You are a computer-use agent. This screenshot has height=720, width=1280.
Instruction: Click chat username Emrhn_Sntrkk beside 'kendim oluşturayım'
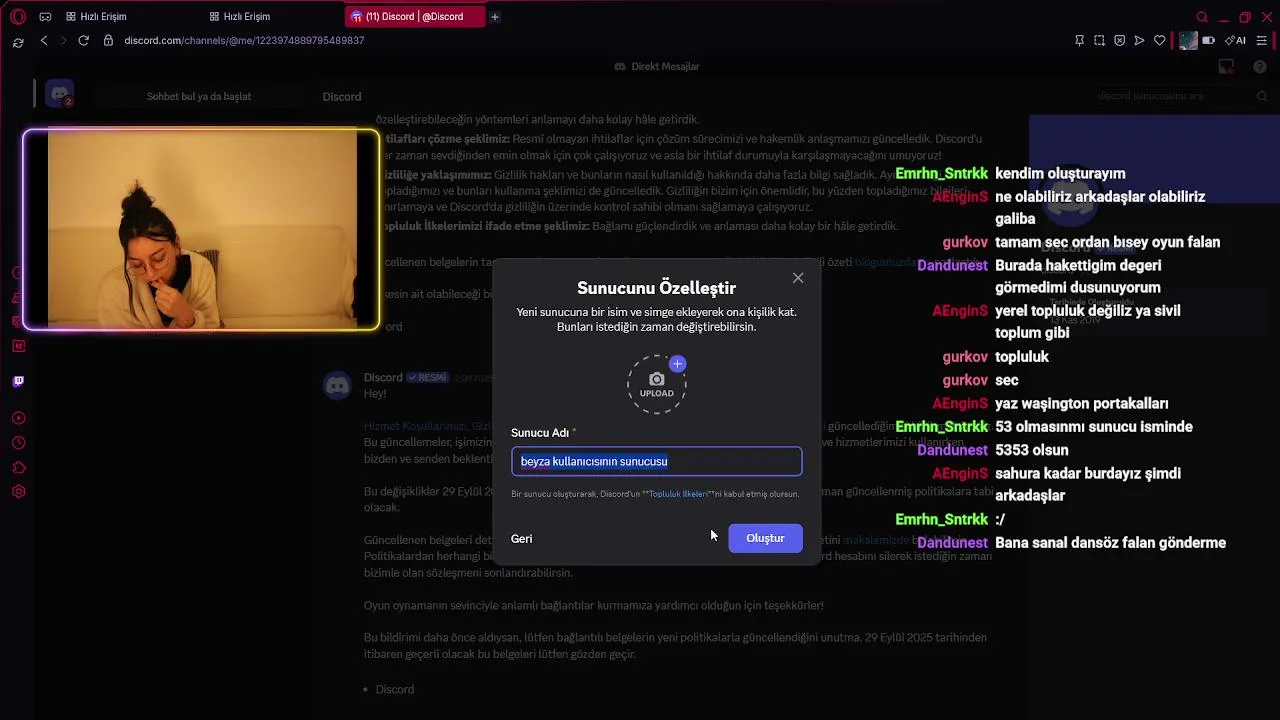coord(941,174)
